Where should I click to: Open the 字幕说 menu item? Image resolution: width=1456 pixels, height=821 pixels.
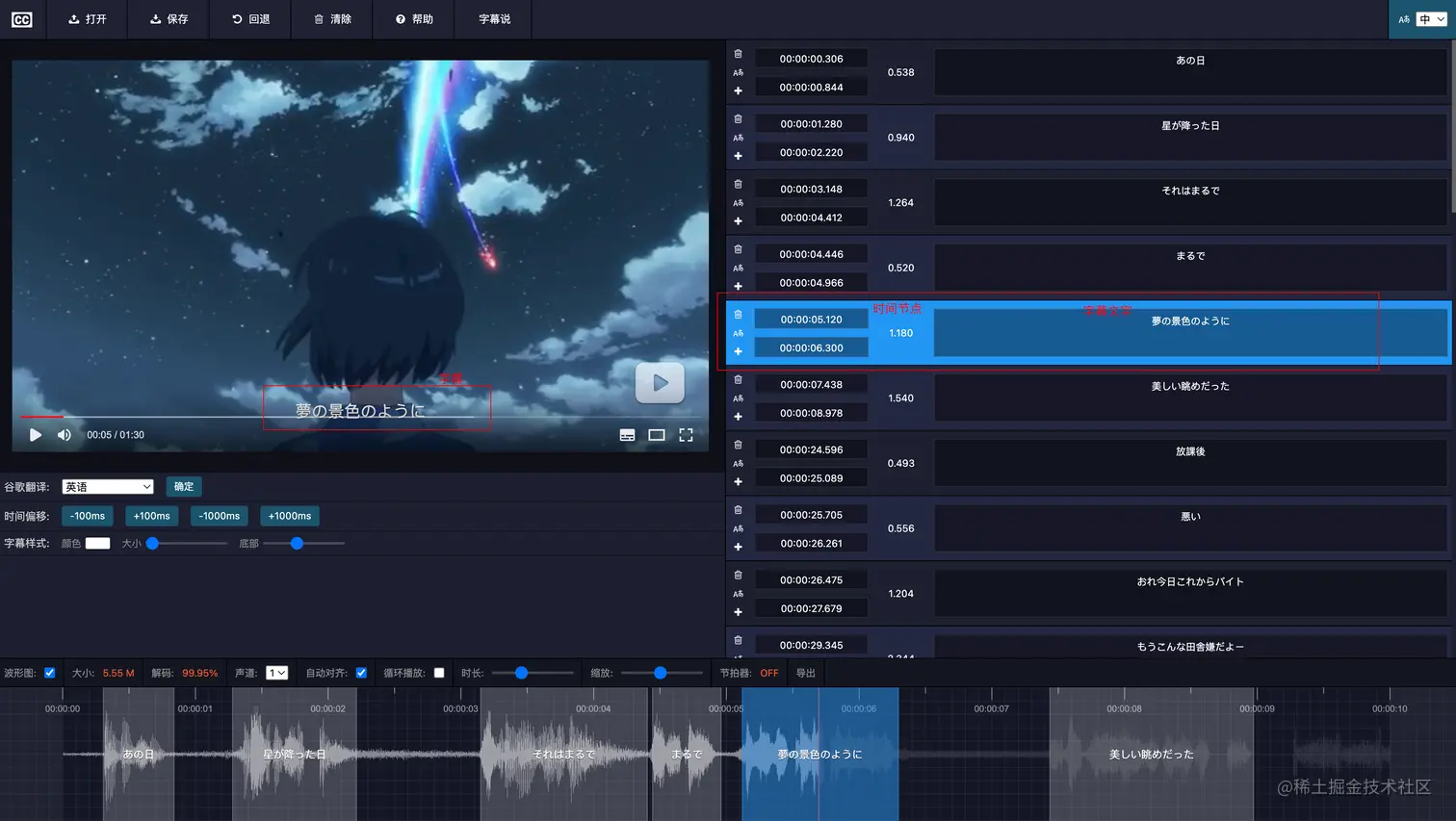494,19
